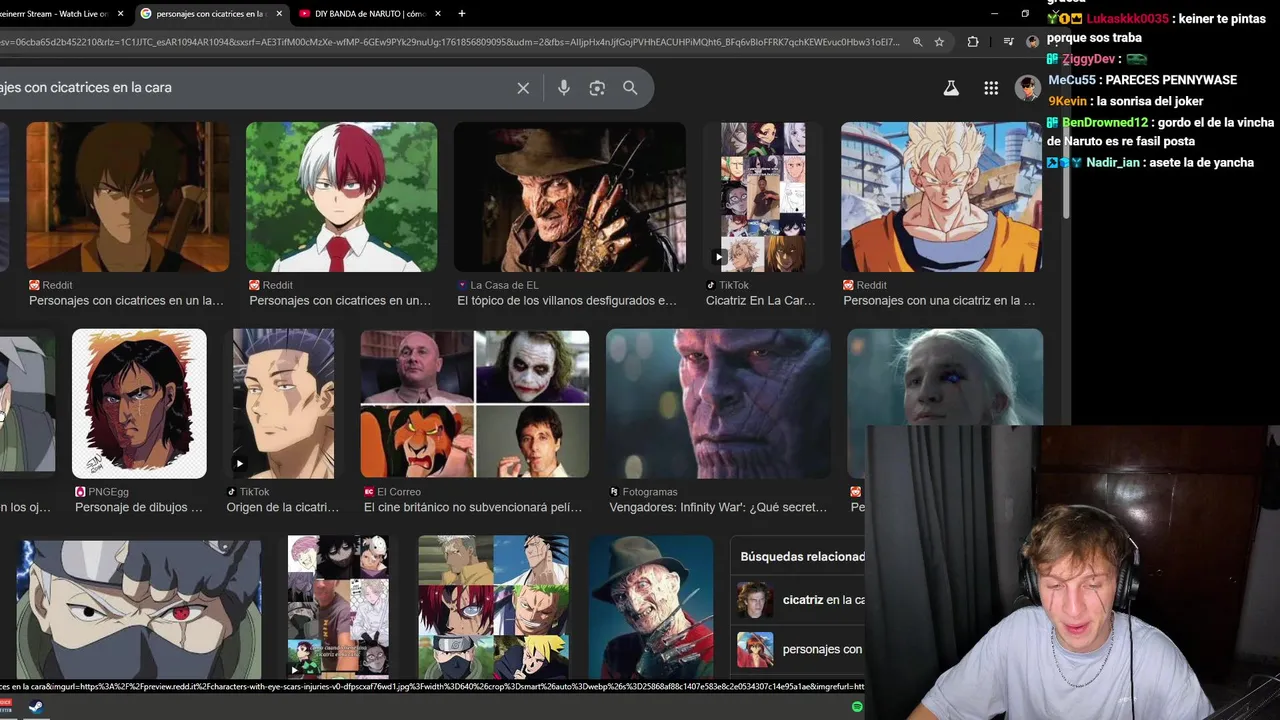The height and width of the screenshot is (720, 1280).
Task: Open the Freddy Krueger La Casa de EL image
Action: coord(570,197)
